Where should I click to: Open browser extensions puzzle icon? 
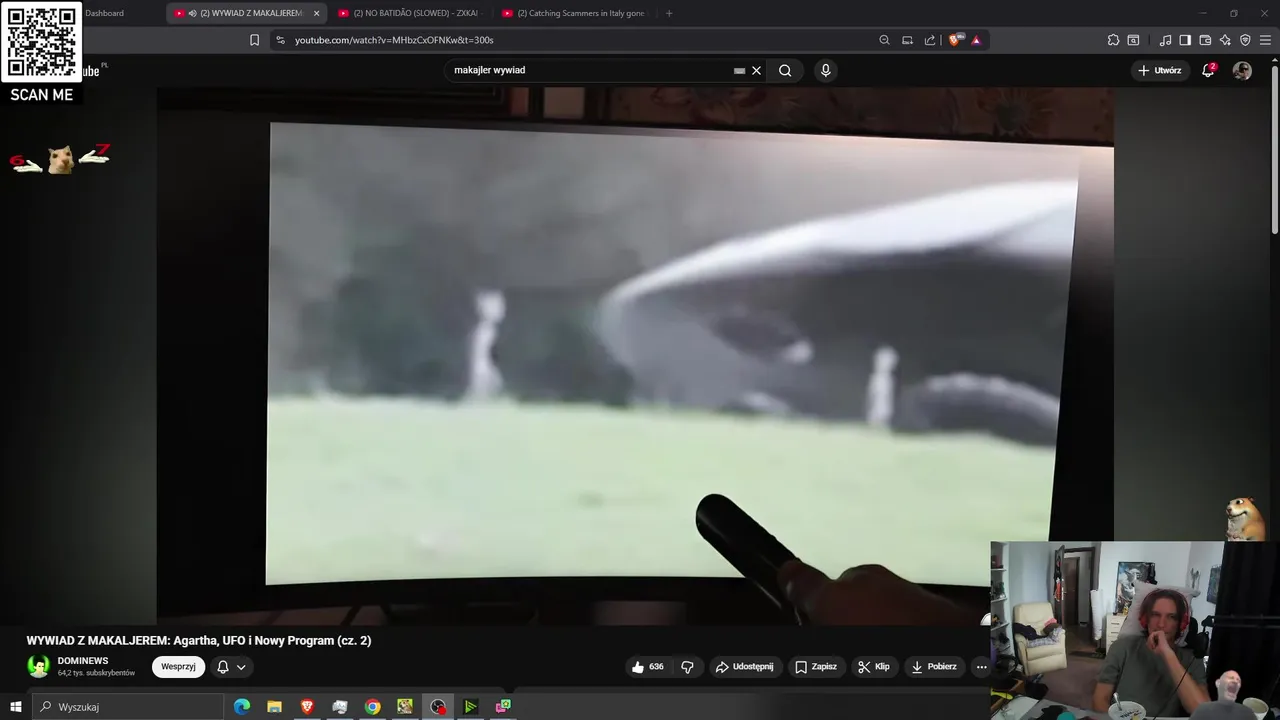pyautogui.click(x=1113, y=40)
